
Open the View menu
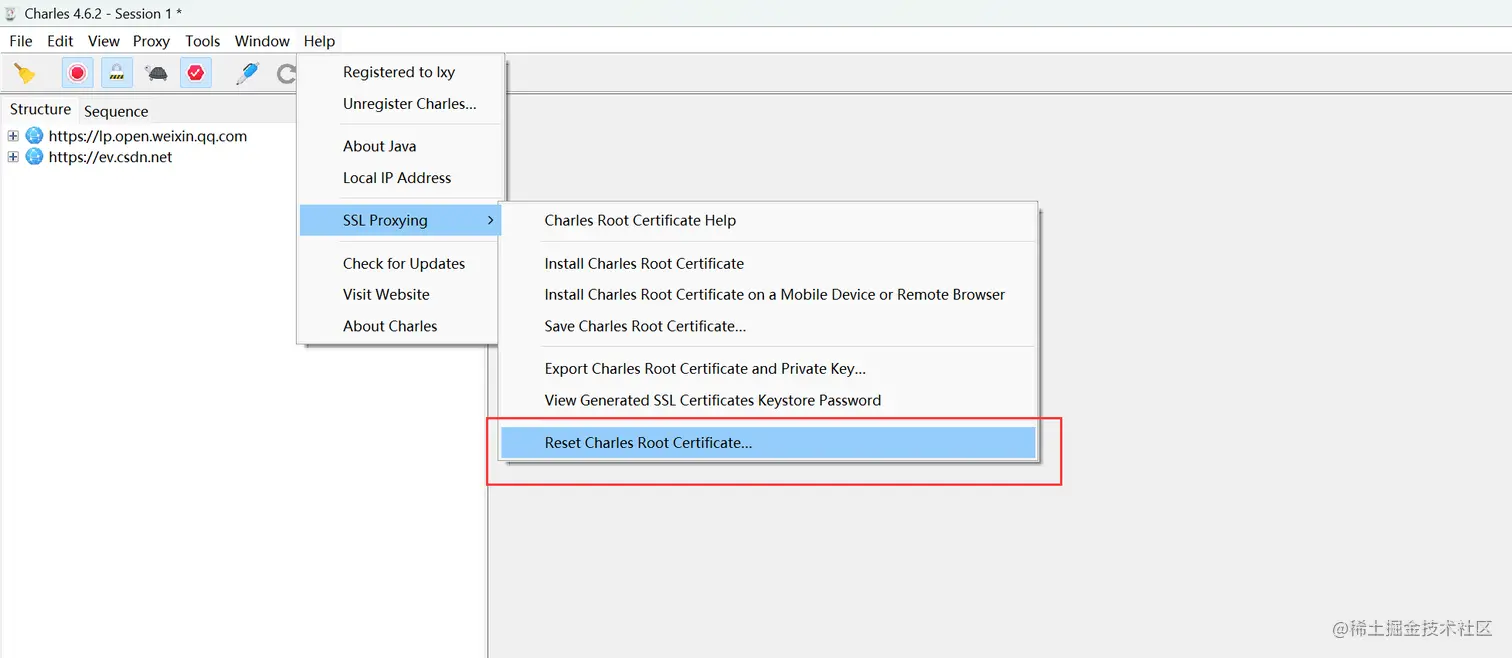click(104, 41)
